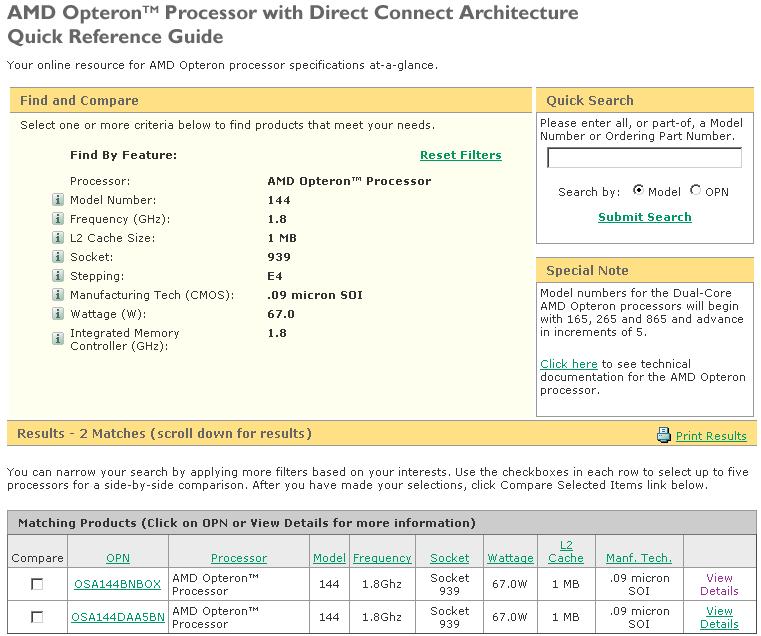Click the Print Results link
Image resolution: width=761 pixels, height=636 pixels.
(711, 436)
